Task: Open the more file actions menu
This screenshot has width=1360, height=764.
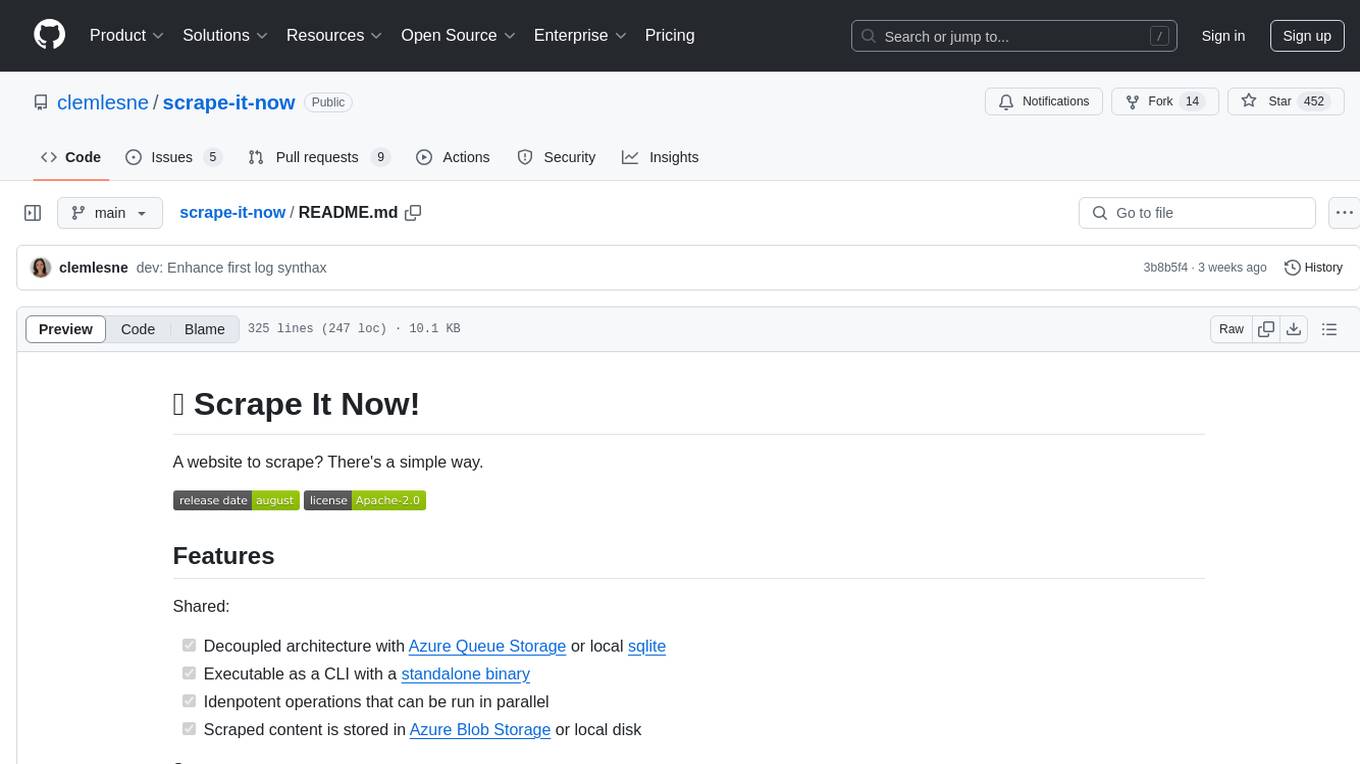Action: tap(1344, 213)
